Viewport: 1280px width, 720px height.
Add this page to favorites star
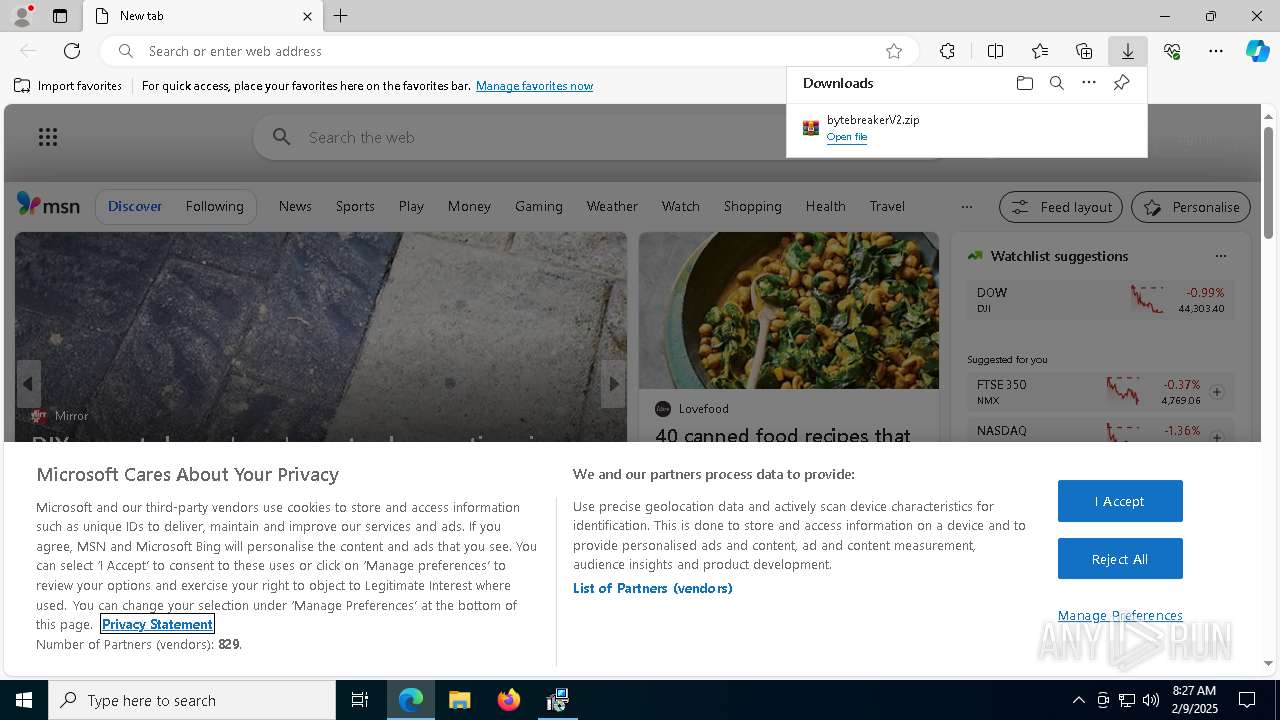[x=894, y=51]
